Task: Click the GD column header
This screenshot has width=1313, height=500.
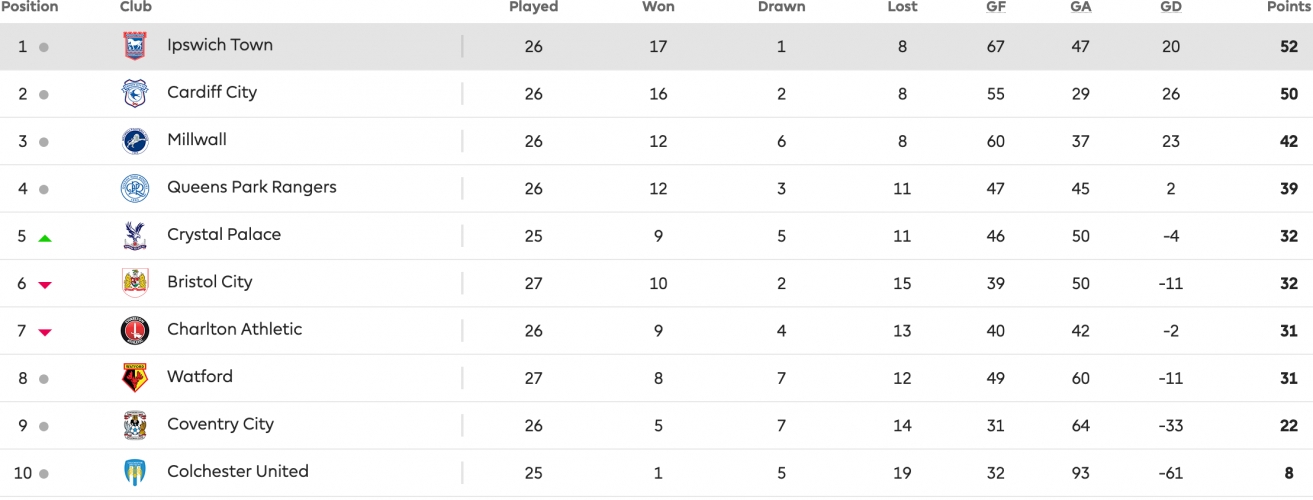Action: (1170, 7)
